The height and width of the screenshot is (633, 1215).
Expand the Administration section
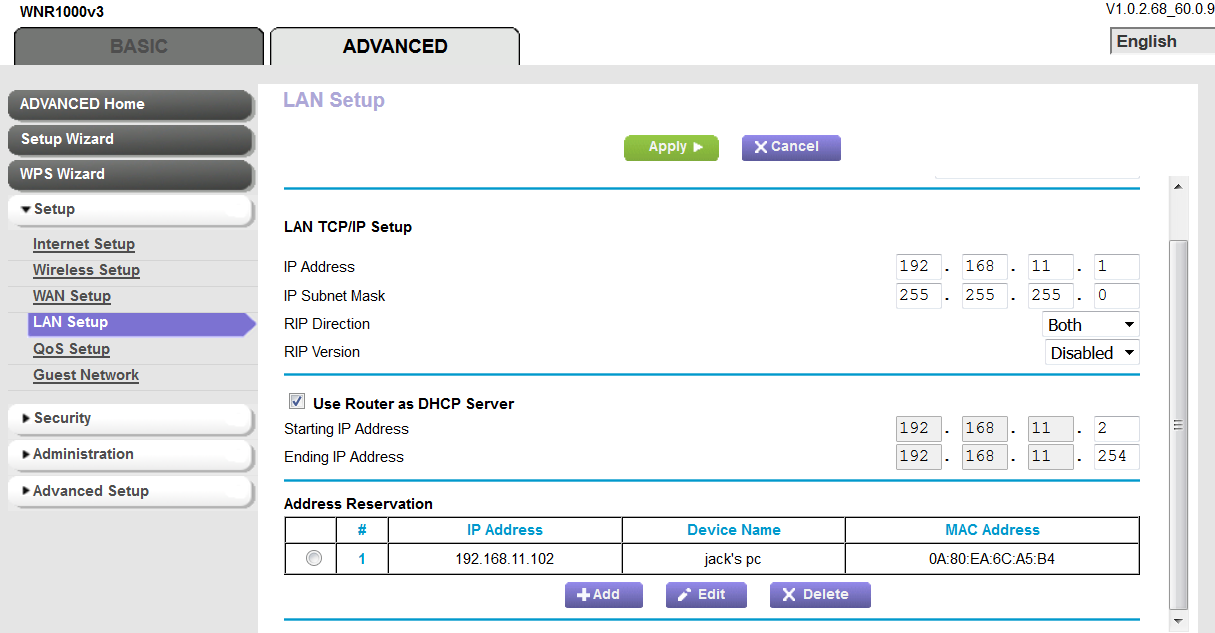[130, 455]
